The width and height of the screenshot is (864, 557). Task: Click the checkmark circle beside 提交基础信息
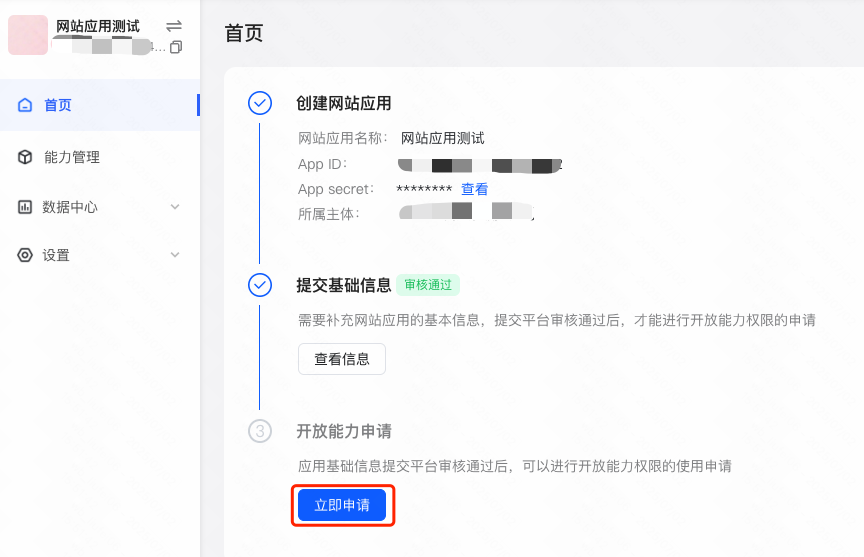(x=260, y=285)
